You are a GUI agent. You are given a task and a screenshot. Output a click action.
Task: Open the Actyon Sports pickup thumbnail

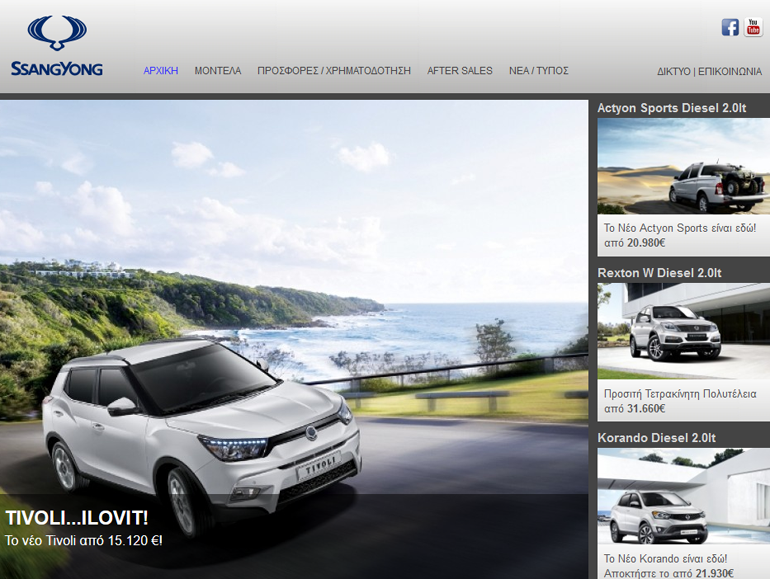coord(683,166)
